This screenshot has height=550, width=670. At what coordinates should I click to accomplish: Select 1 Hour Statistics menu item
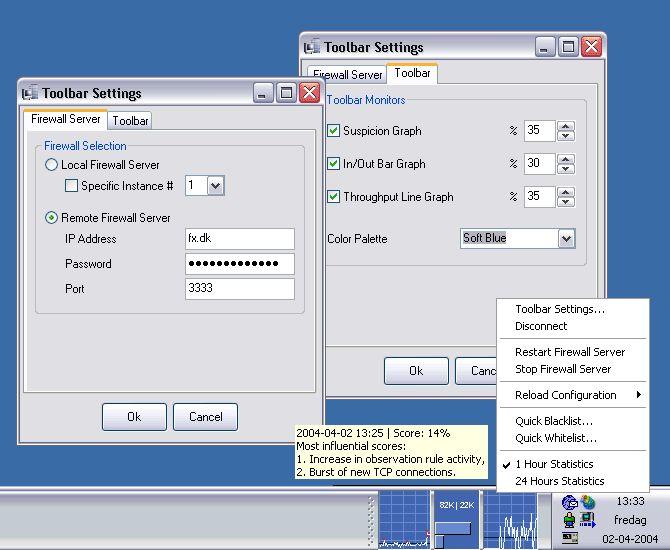tap(554, 464)
